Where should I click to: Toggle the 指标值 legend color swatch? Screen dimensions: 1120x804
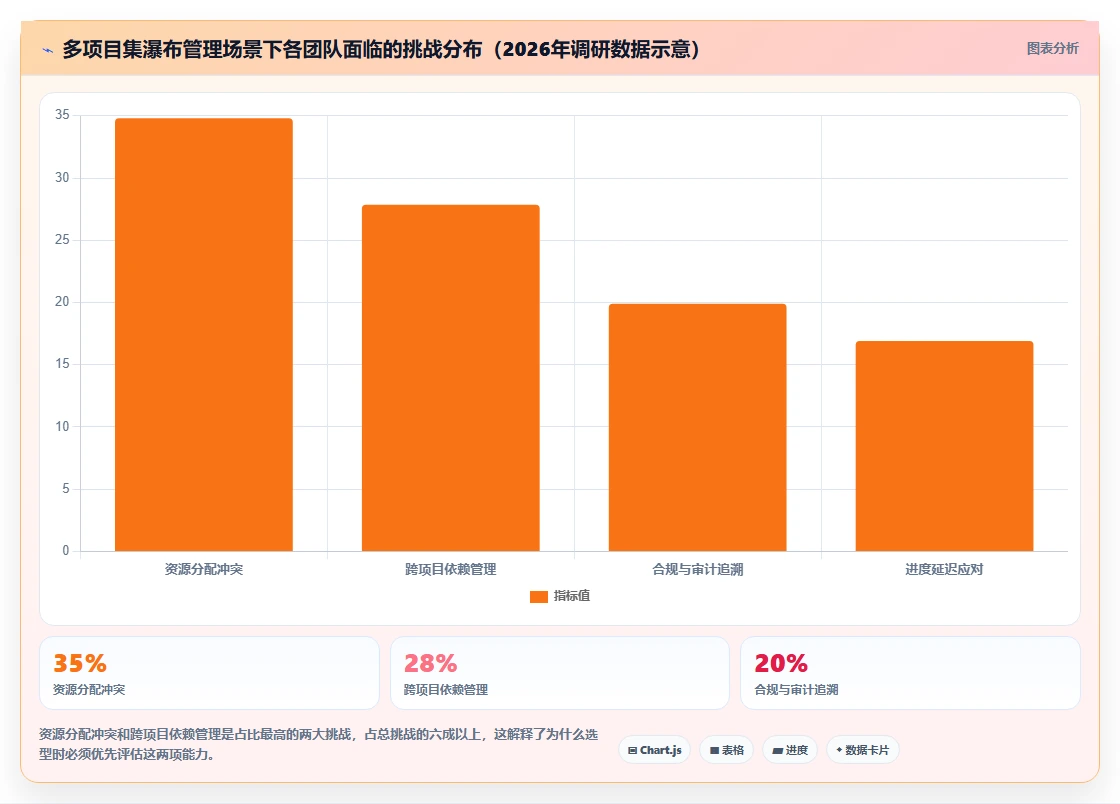539,596
